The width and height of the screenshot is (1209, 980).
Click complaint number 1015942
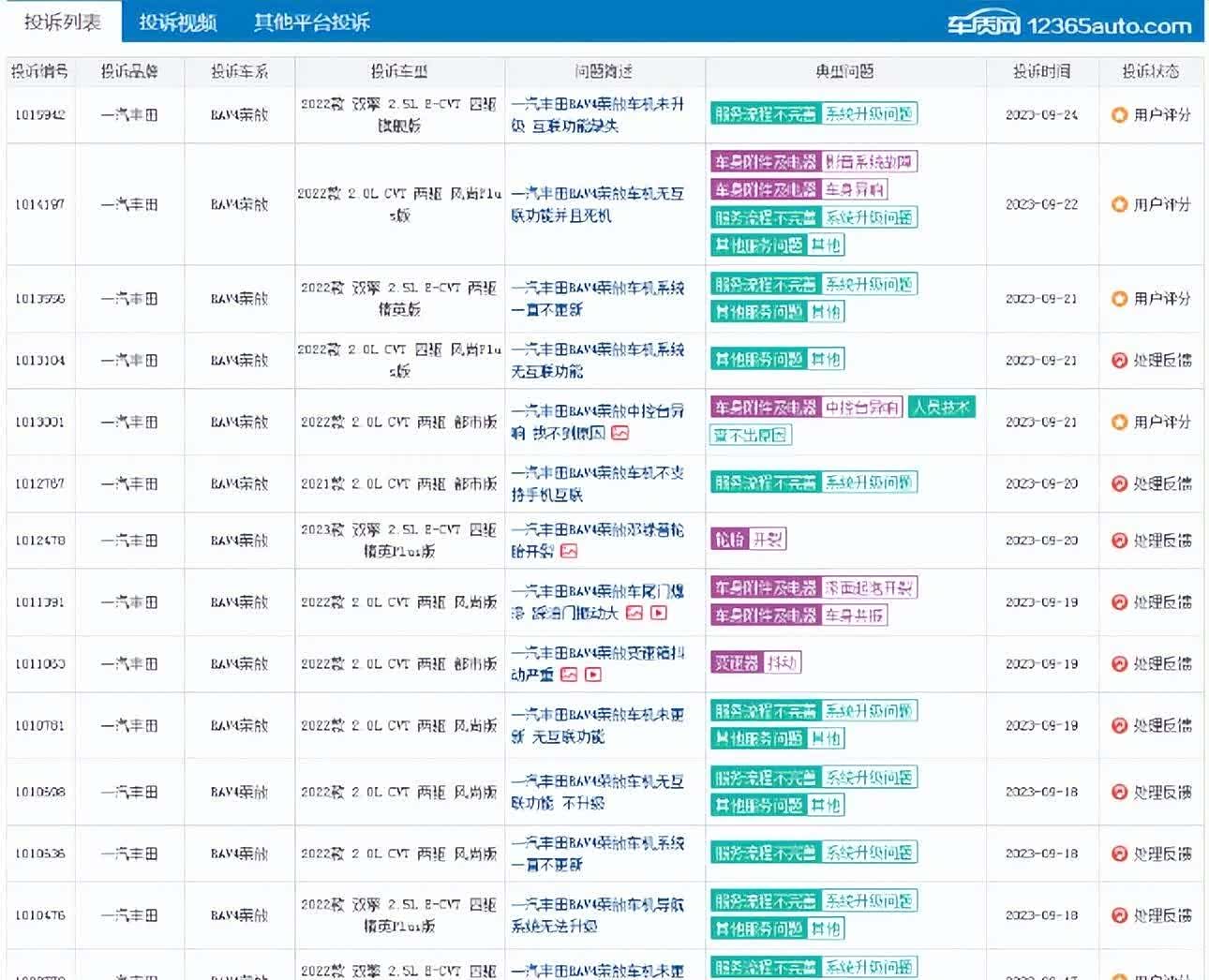pyautogui.click(x=39, y=115)
